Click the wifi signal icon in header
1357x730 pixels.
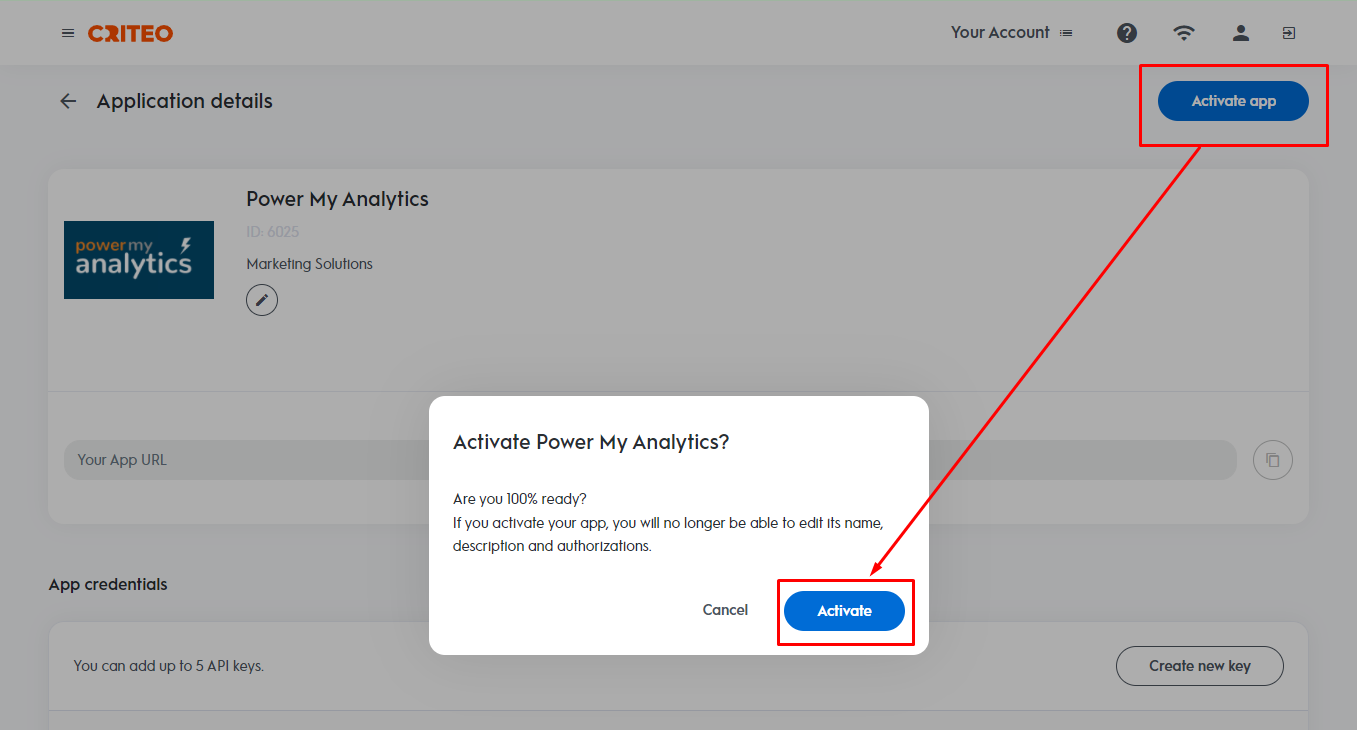click(x=1184, y=33)
